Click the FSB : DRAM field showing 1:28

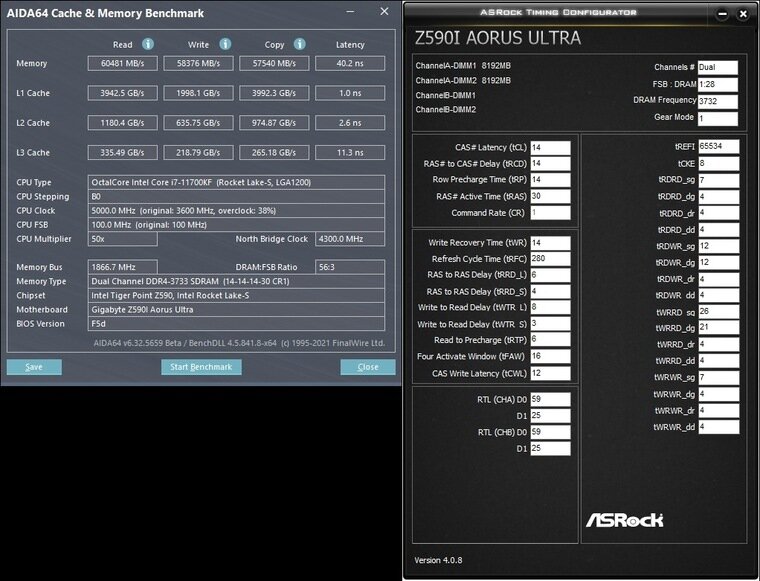click(x=718, y=84)
